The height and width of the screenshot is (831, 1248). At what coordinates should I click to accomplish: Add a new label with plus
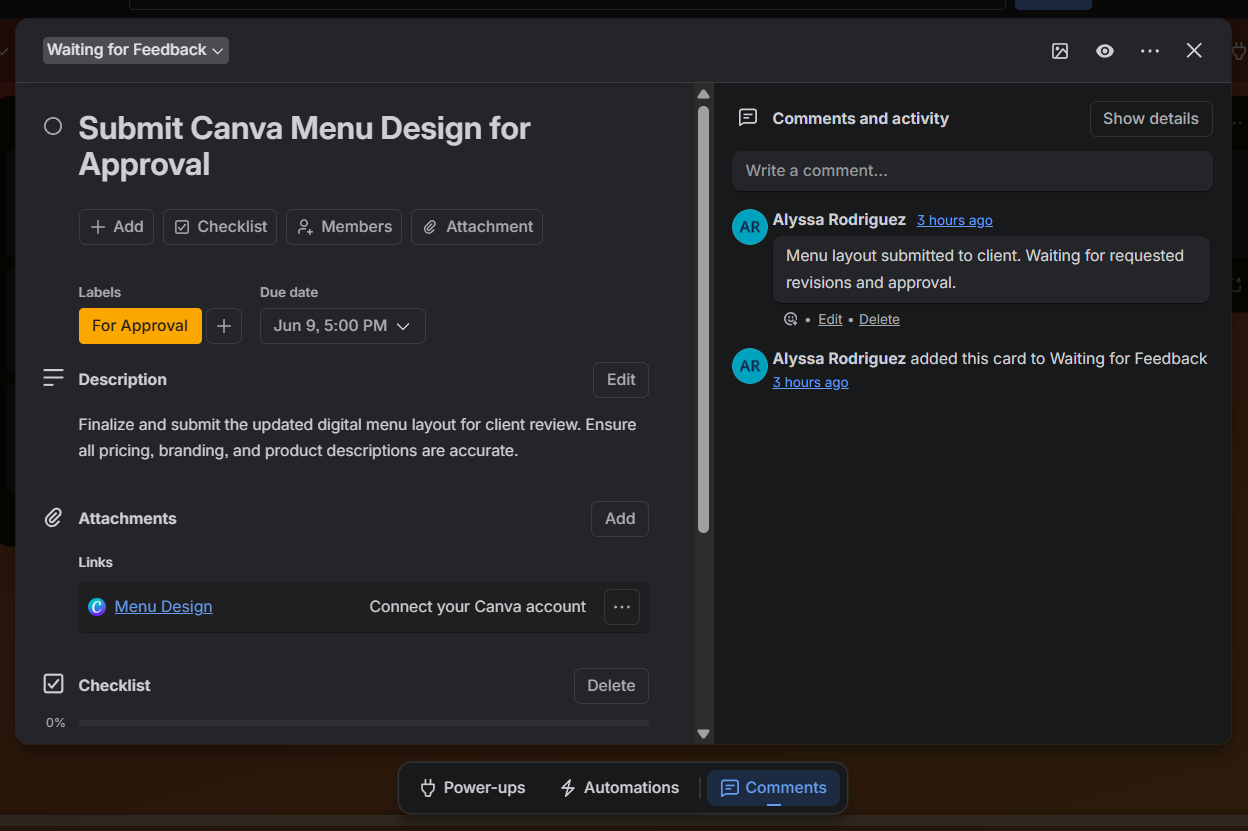224,326
